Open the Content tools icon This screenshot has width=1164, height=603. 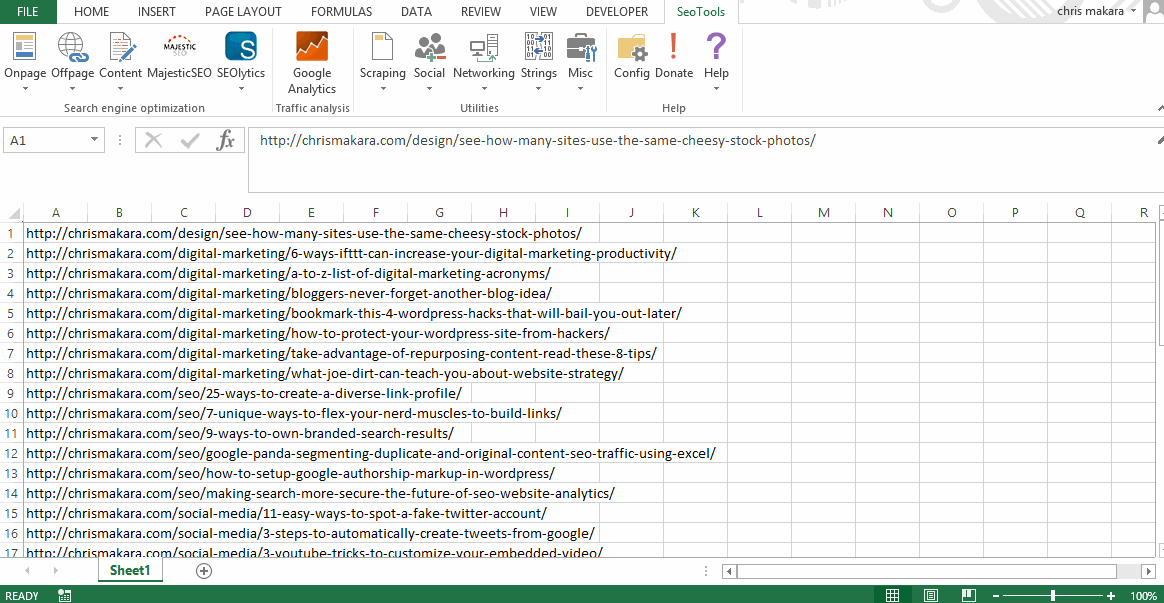coord(120,46)
